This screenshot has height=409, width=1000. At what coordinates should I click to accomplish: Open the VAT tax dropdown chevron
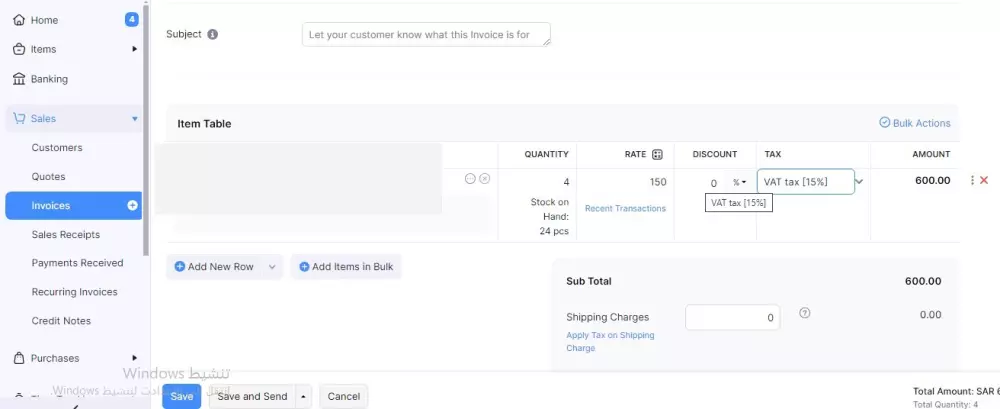859,182
